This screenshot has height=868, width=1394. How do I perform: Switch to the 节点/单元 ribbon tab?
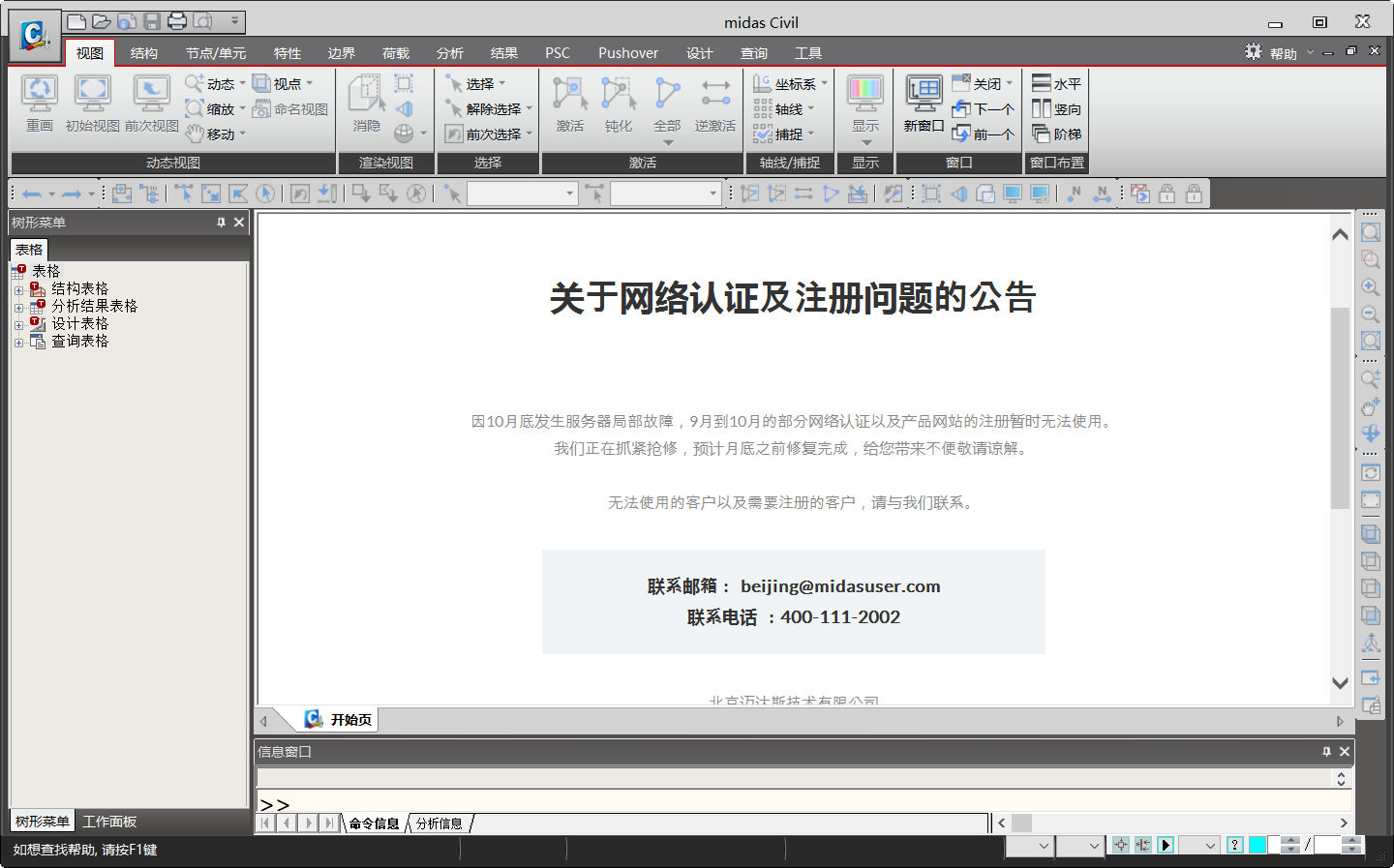216,53
